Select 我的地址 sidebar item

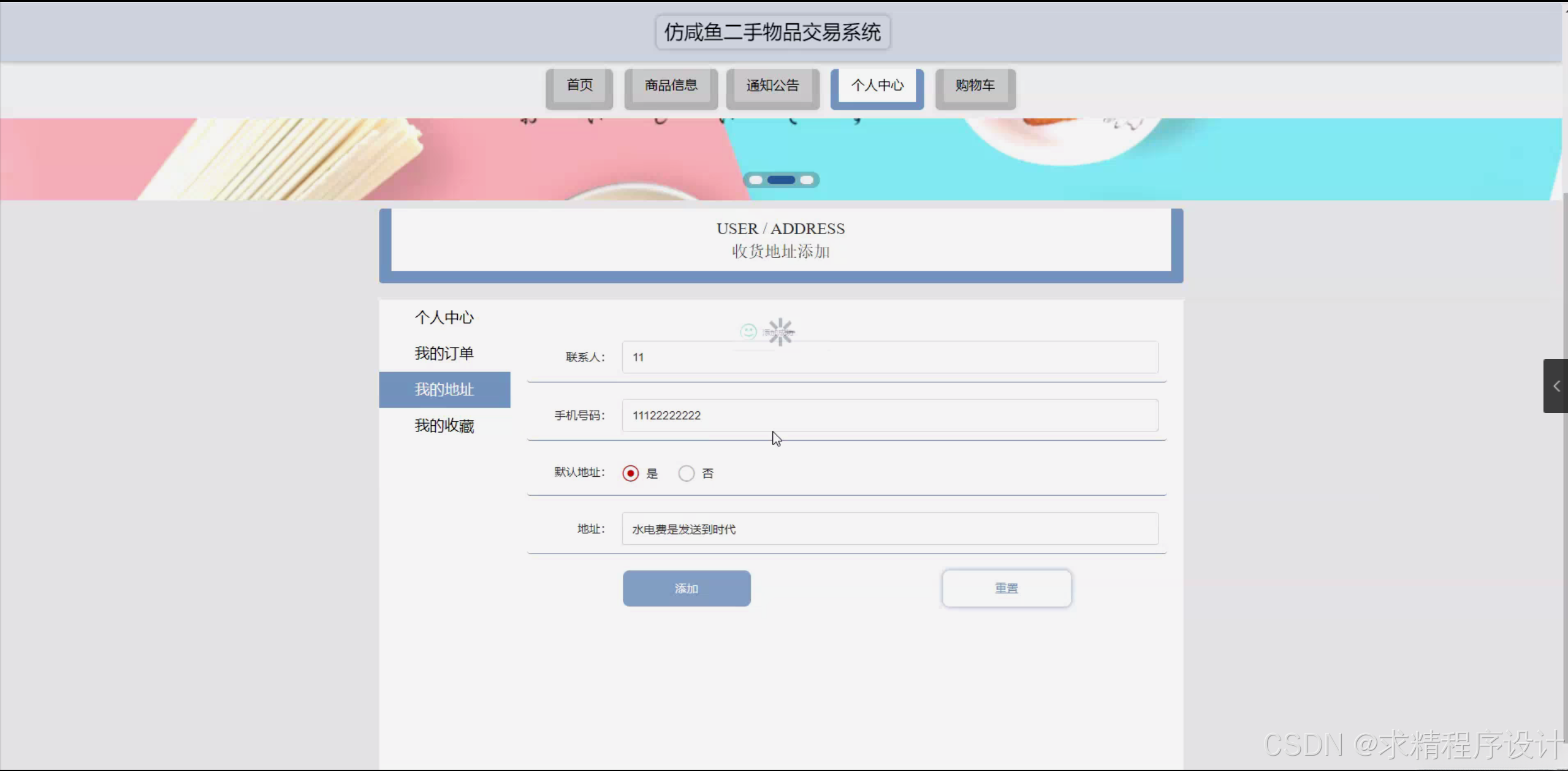coord(444,390)
